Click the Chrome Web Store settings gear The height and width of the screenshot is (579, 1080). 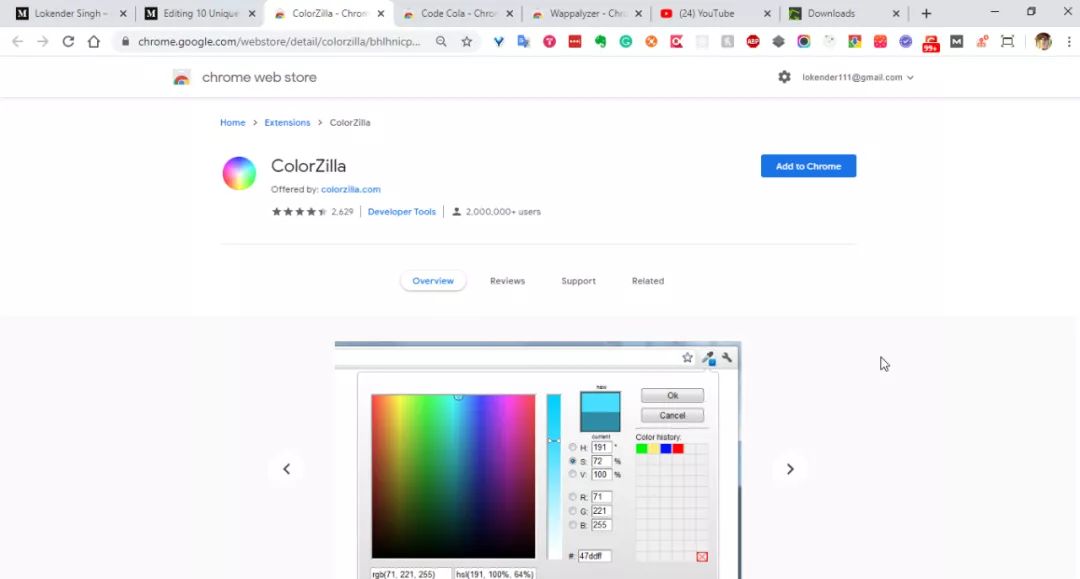click(784, 77)
